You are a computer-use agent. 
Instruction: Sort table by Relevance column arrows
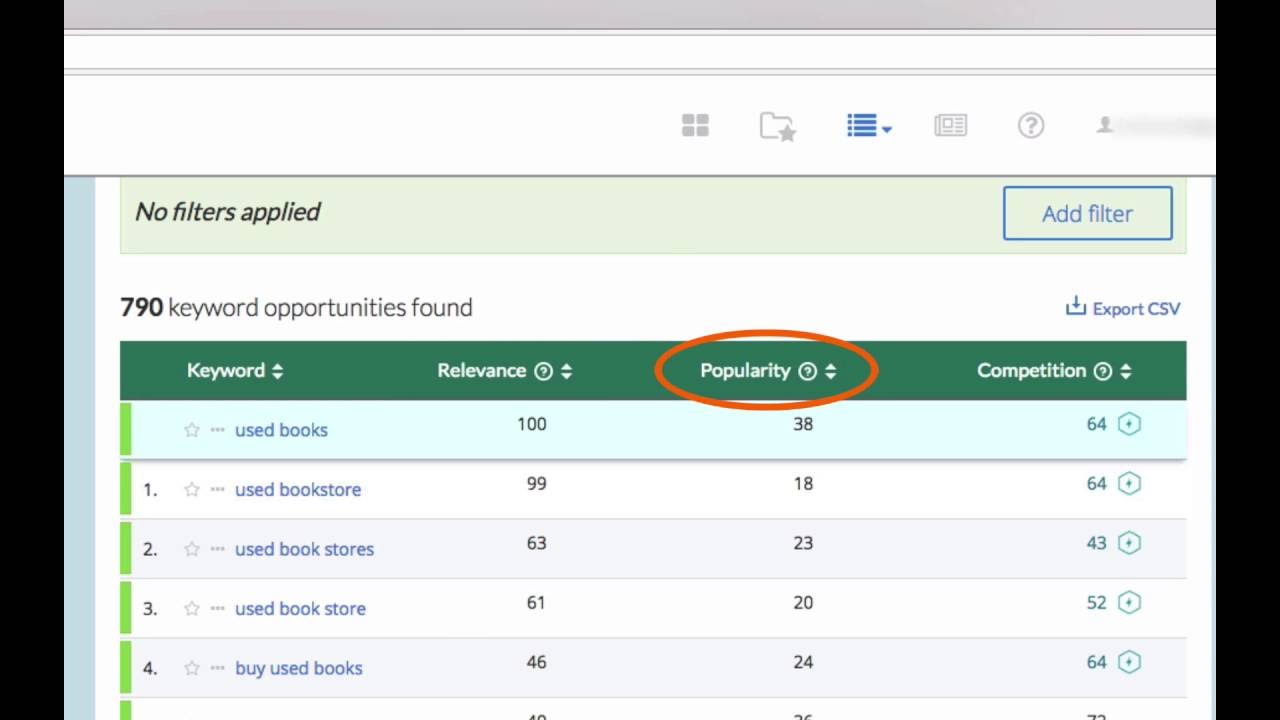[566, 371]
